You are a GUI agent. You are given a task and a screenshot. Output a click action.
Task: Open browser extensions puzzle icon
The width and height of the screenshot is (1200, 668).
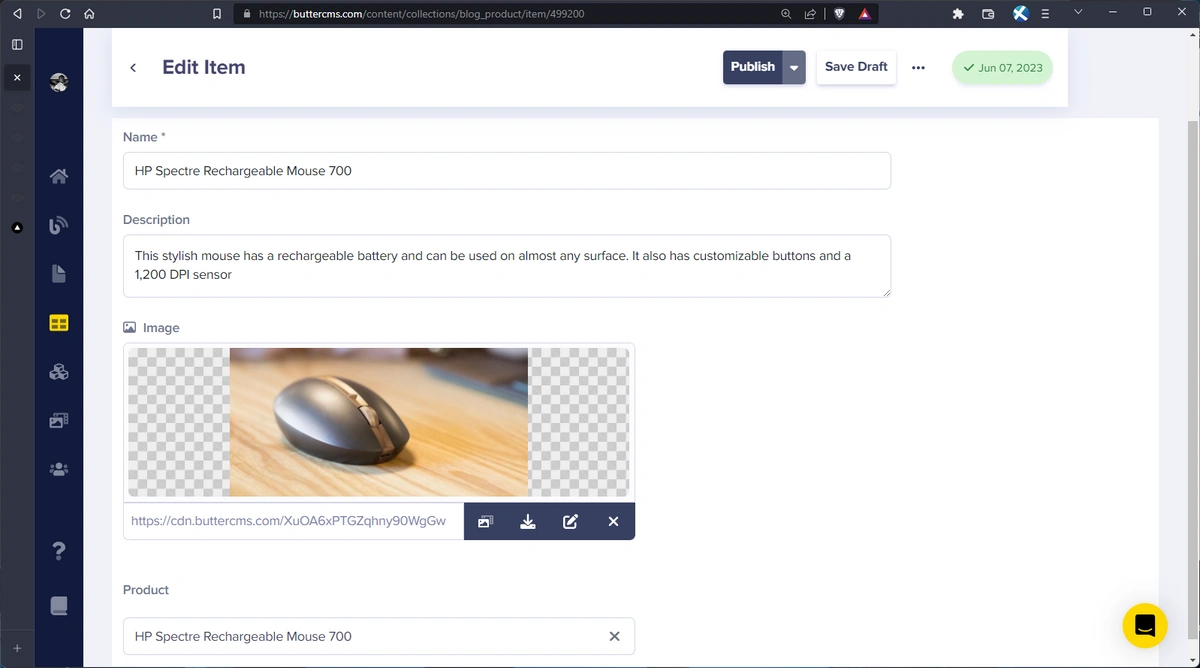coord(958,14)
